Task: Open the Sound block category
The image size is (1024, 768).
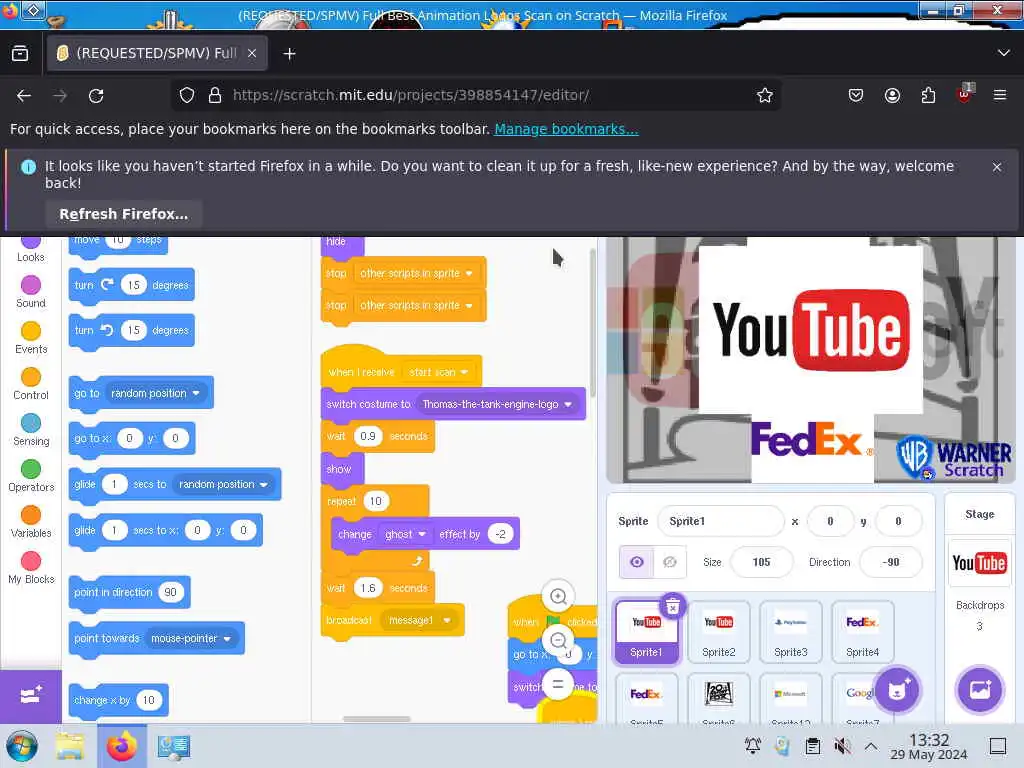Action: [31, 292]
